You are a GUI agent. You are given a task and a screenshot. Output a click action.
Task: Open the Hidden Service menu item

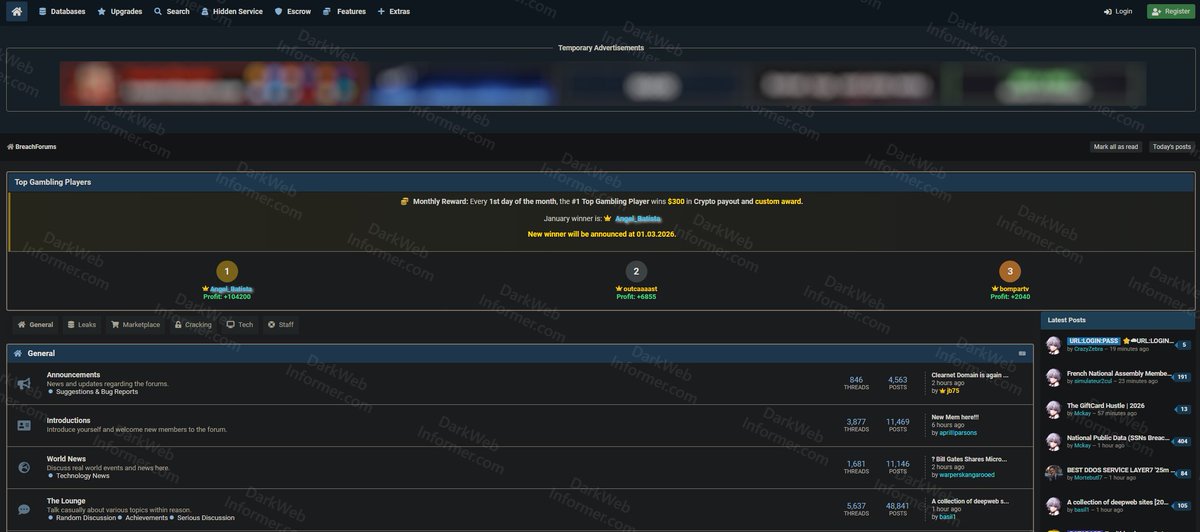pyautogui.click(x=231, y=11)
